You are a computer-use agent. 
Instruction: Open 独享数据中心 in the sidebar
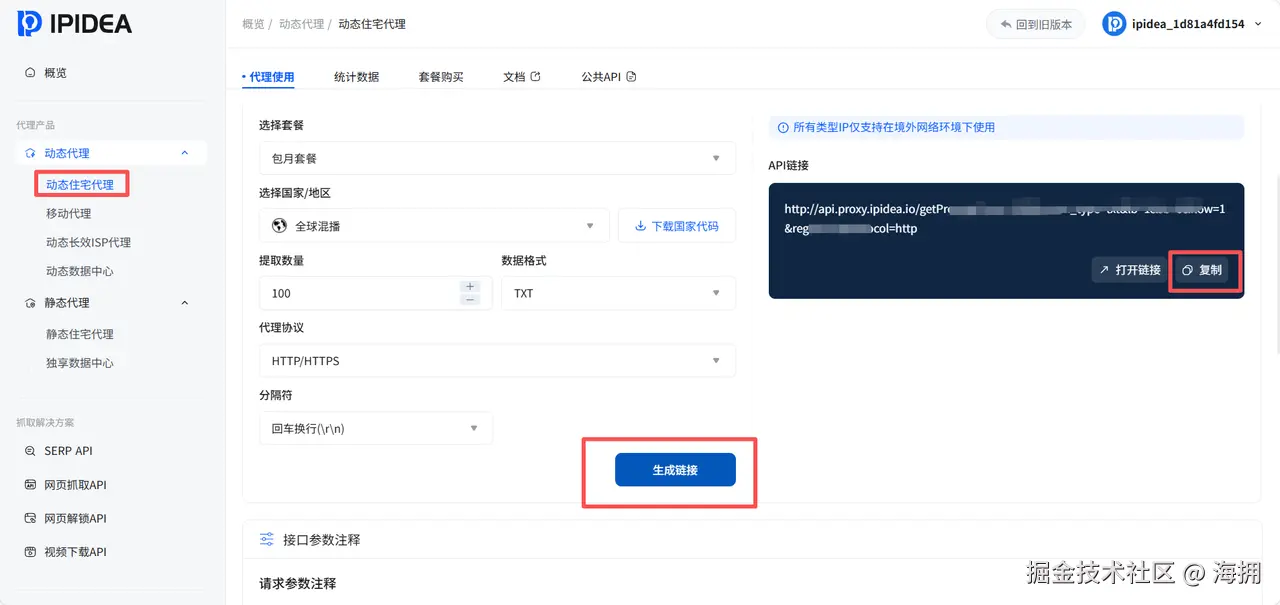80,363
